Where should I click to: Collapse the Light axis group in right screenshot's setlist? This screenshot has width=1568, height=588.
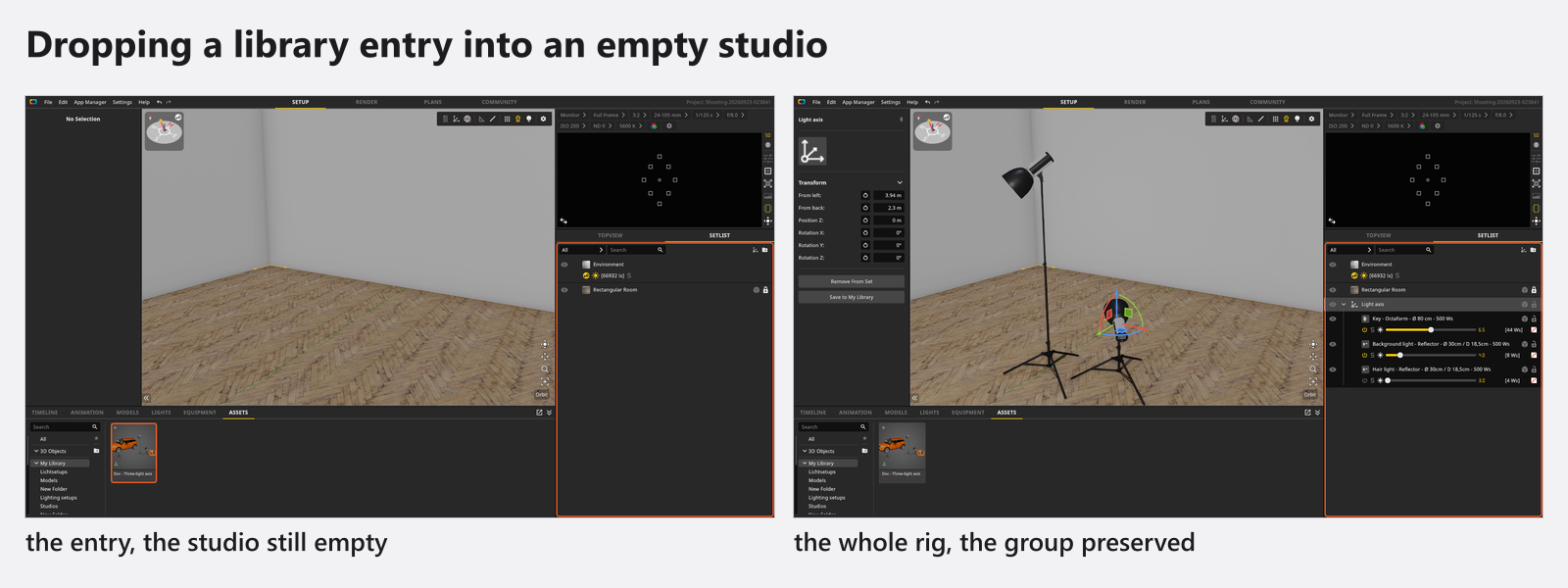coord(1344,304)
